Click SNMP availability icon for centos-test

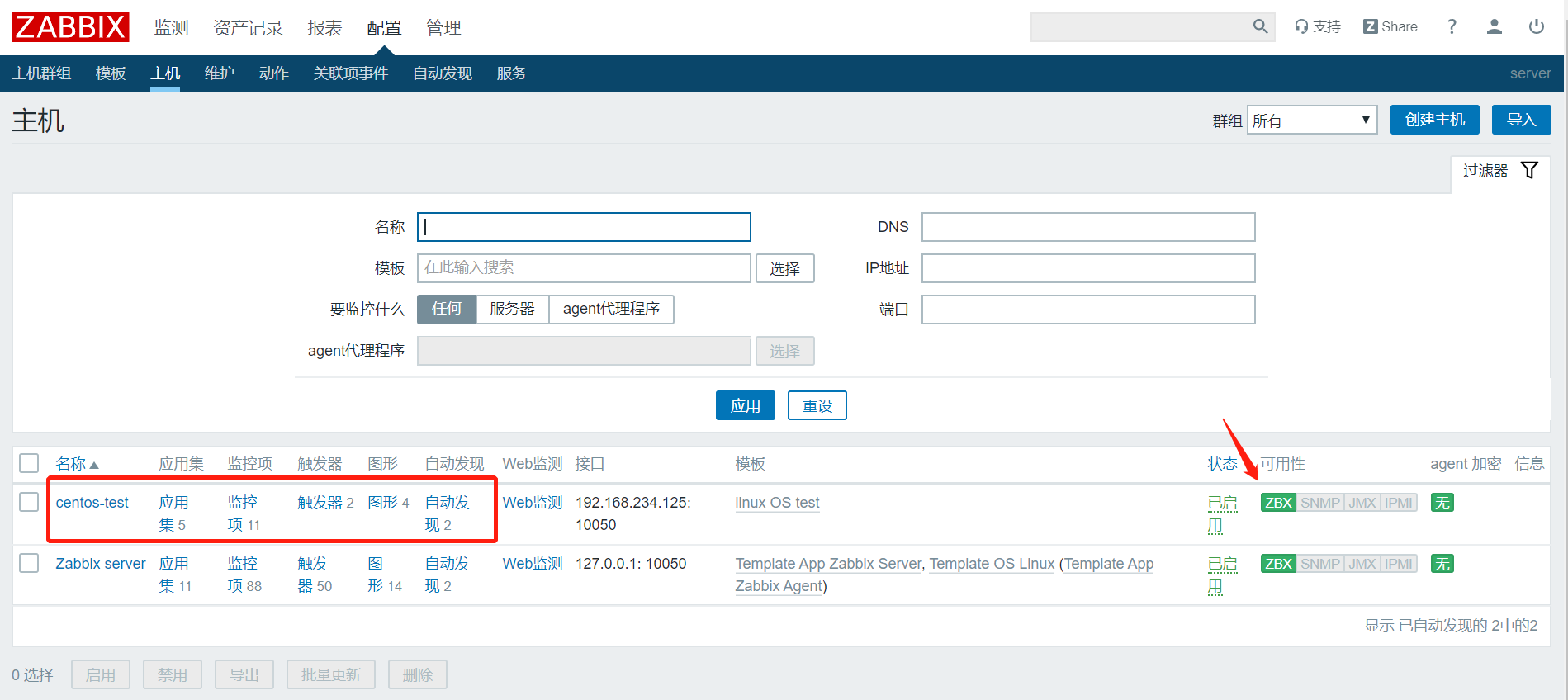(x=1319, y=503)
